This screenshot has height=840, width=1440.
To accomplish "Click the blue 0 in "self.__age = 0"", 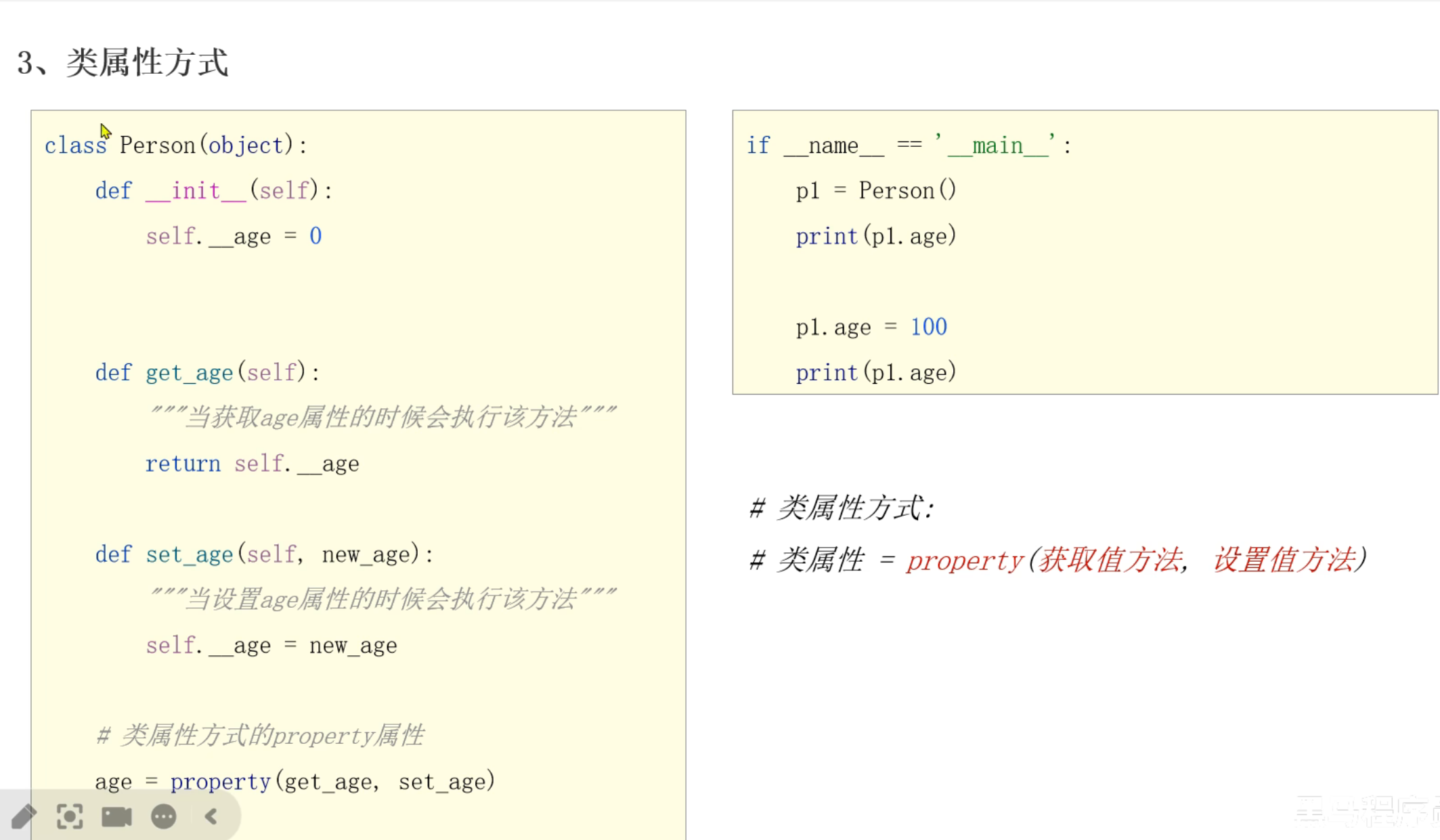I will coord(315,236).
